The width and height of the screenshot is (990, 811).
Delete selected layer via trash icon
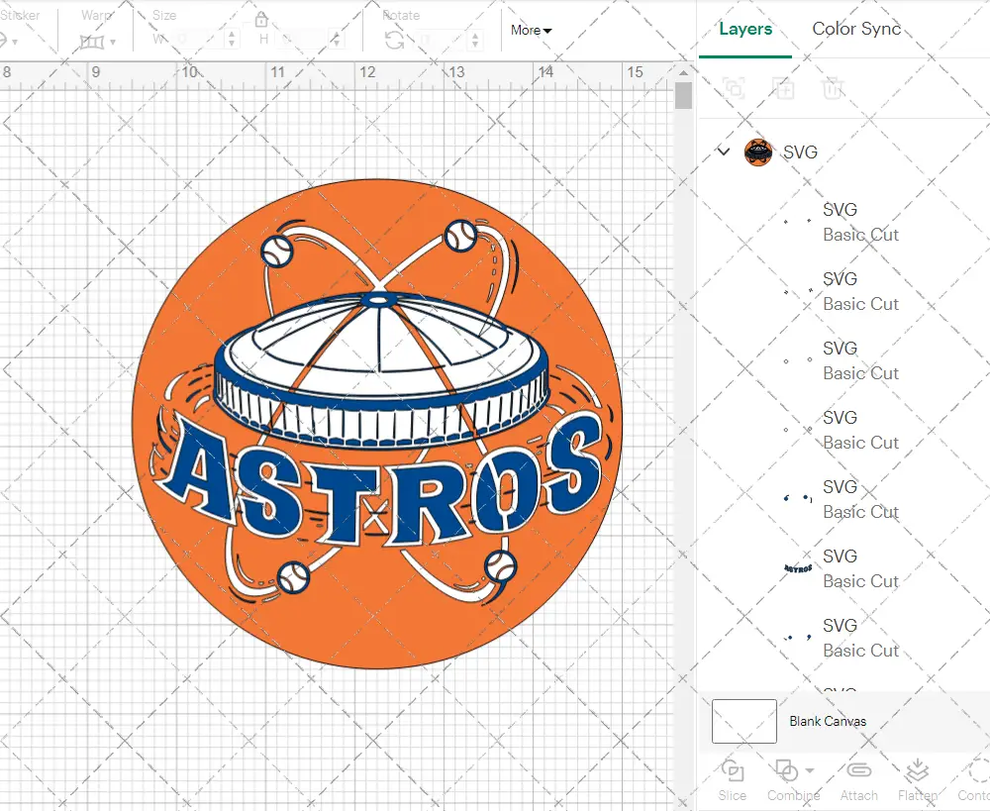833,88
